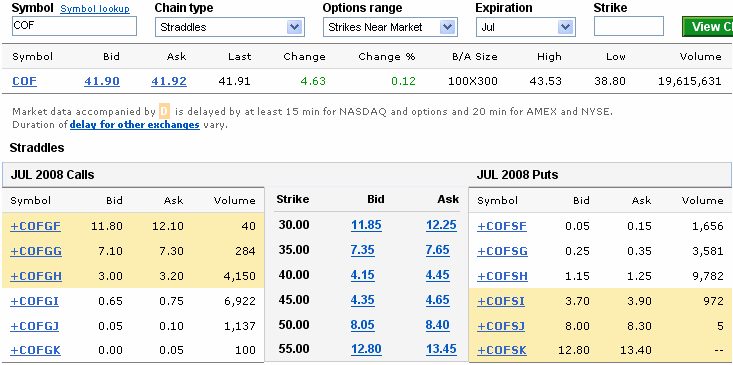Image resolution: width=733 pixels, height=365 pixels.
Task: Select the strike price 40.00 cell
Action: pyautogui.click(x=294, y=275)
